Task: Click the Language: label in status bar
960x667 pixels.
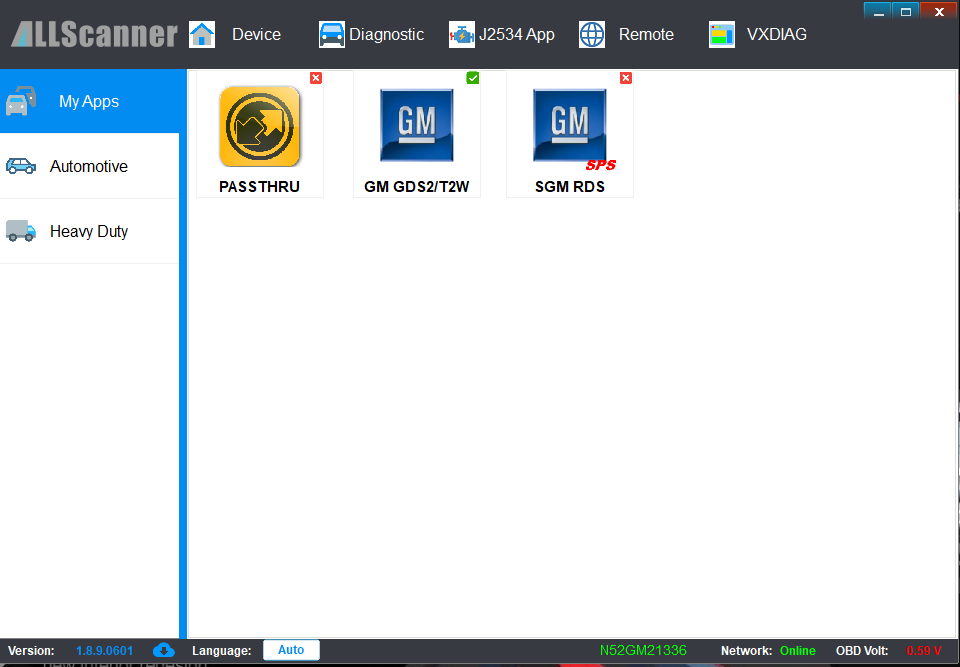Action: click(x=222, y=650)
